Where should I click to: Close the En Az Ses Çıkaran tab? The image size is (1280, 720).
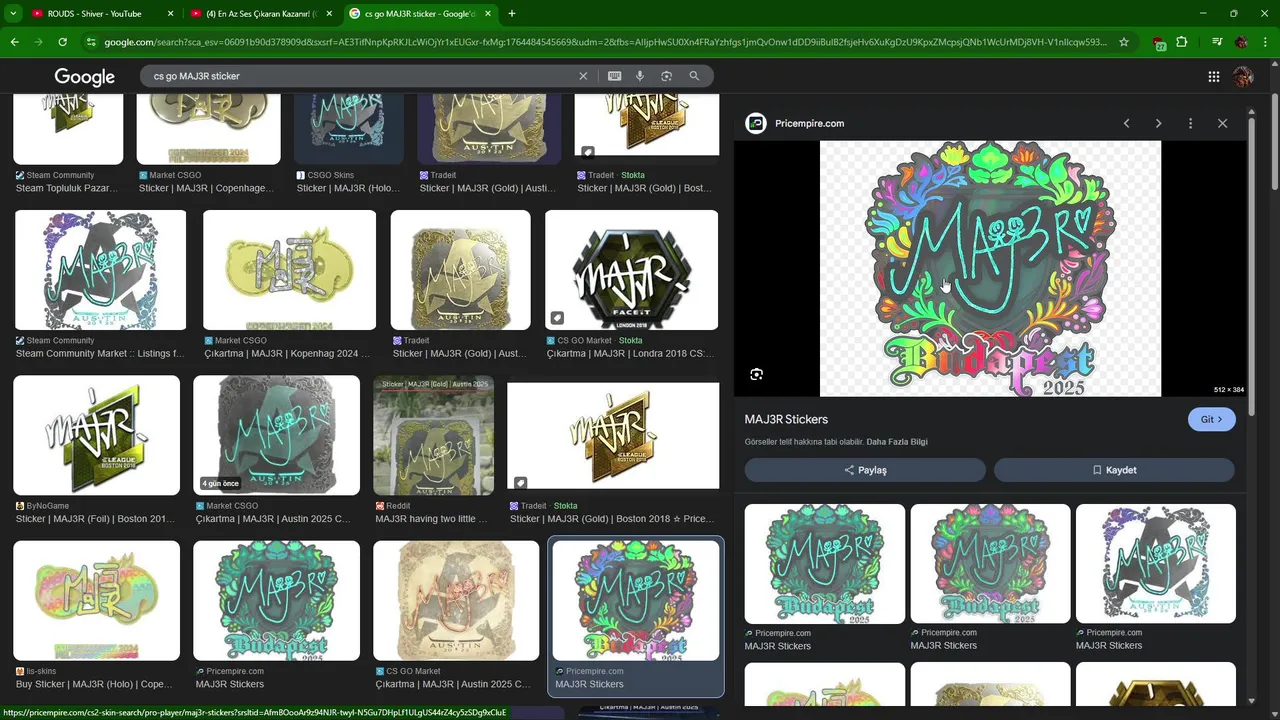(329, 14)
